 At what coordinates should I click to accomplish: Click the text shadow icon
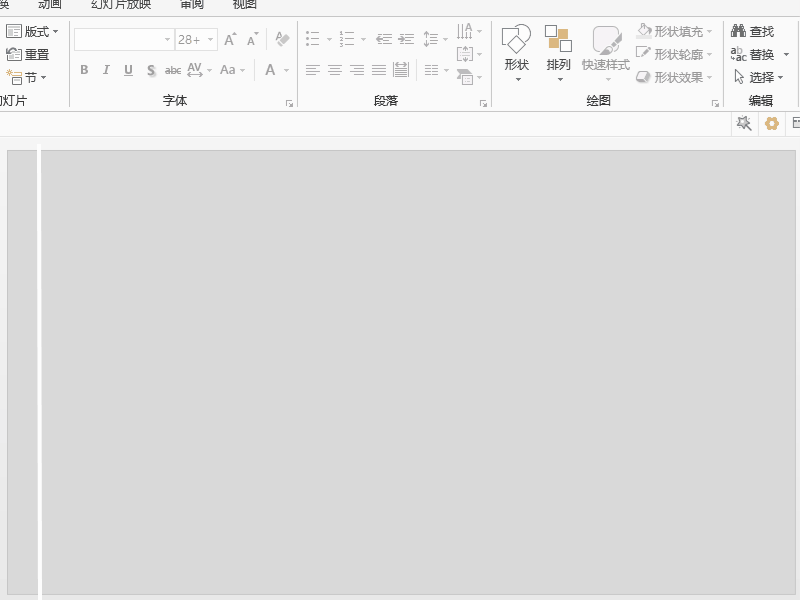click(150, 70)
